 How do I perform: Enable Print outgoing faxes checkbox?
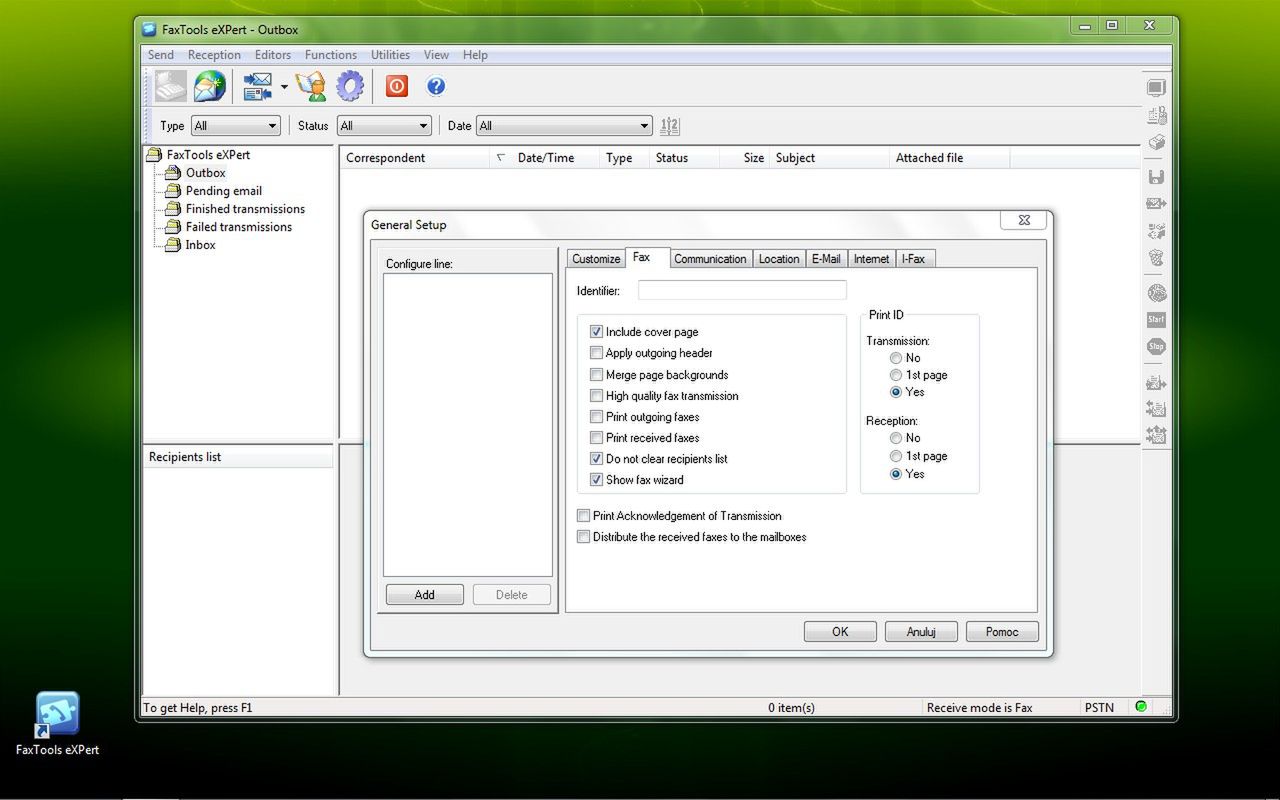597,417
